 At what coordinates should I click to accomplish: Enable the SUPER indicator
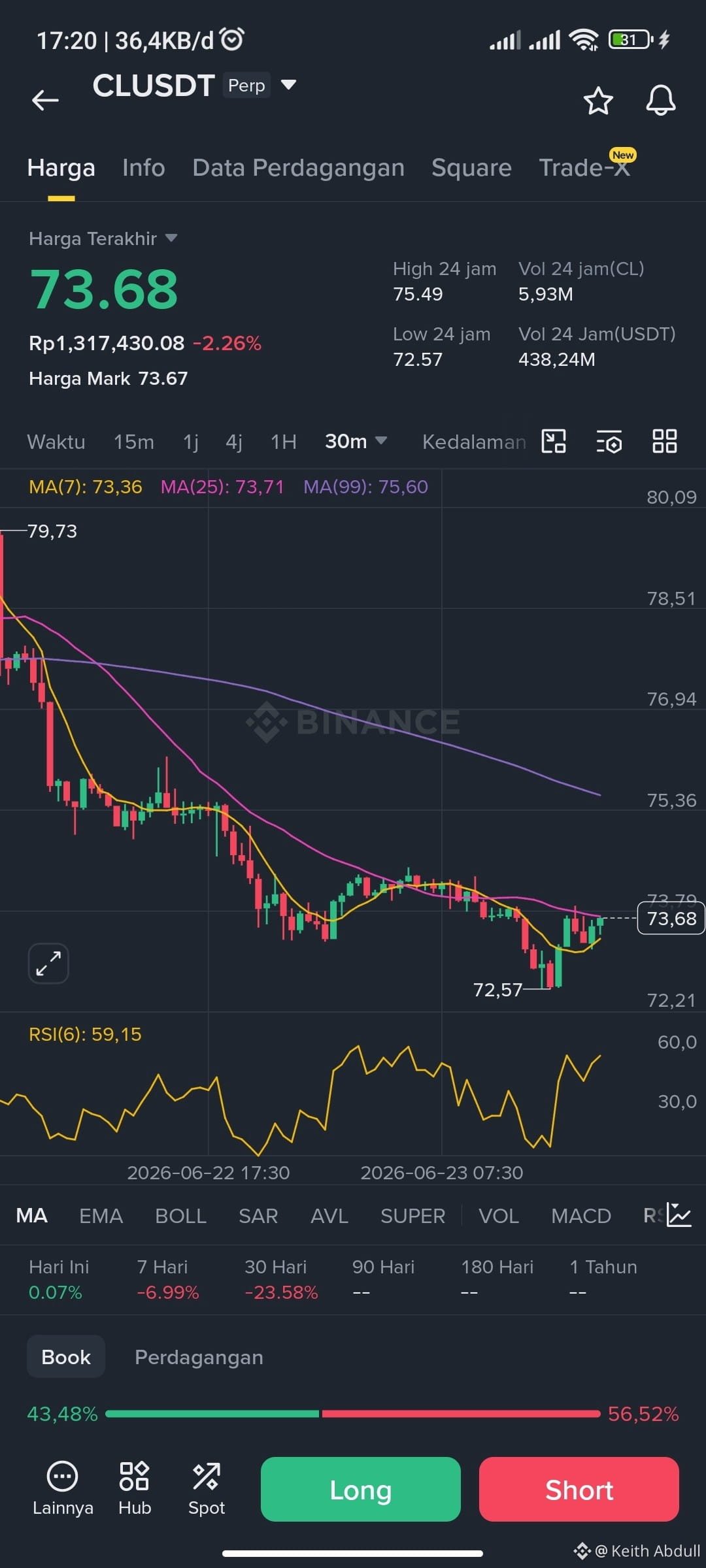[x=412, y=1216]
